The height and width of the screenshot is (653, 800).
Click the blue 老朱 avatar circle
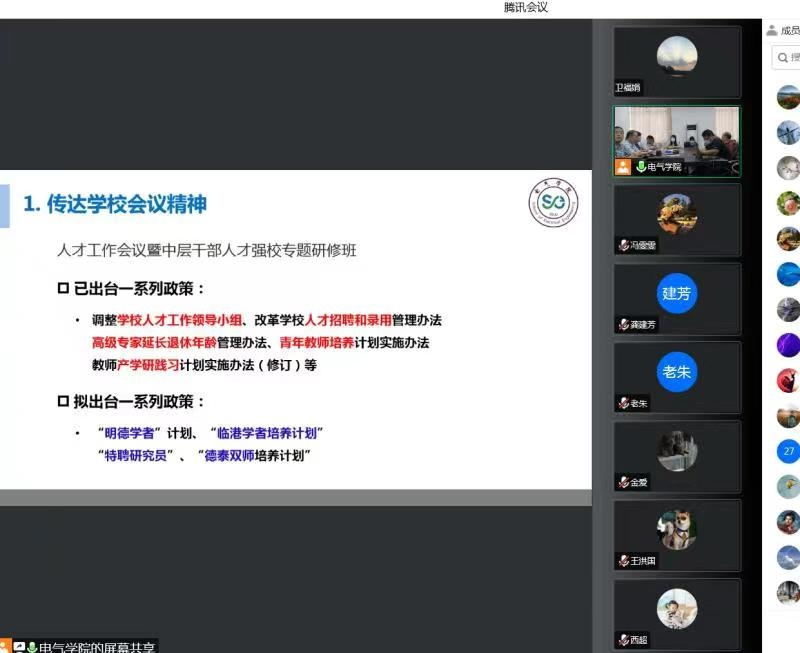676,372
